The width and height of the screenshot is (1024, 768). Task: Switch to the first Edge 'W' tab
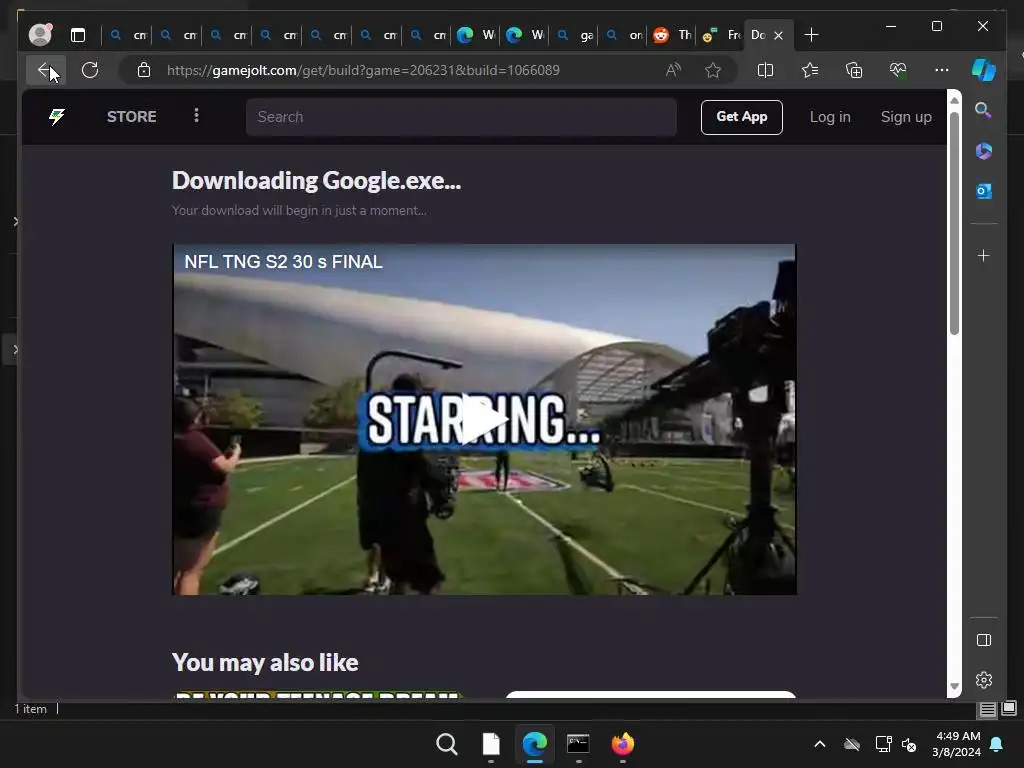click(x=477, y=35)
